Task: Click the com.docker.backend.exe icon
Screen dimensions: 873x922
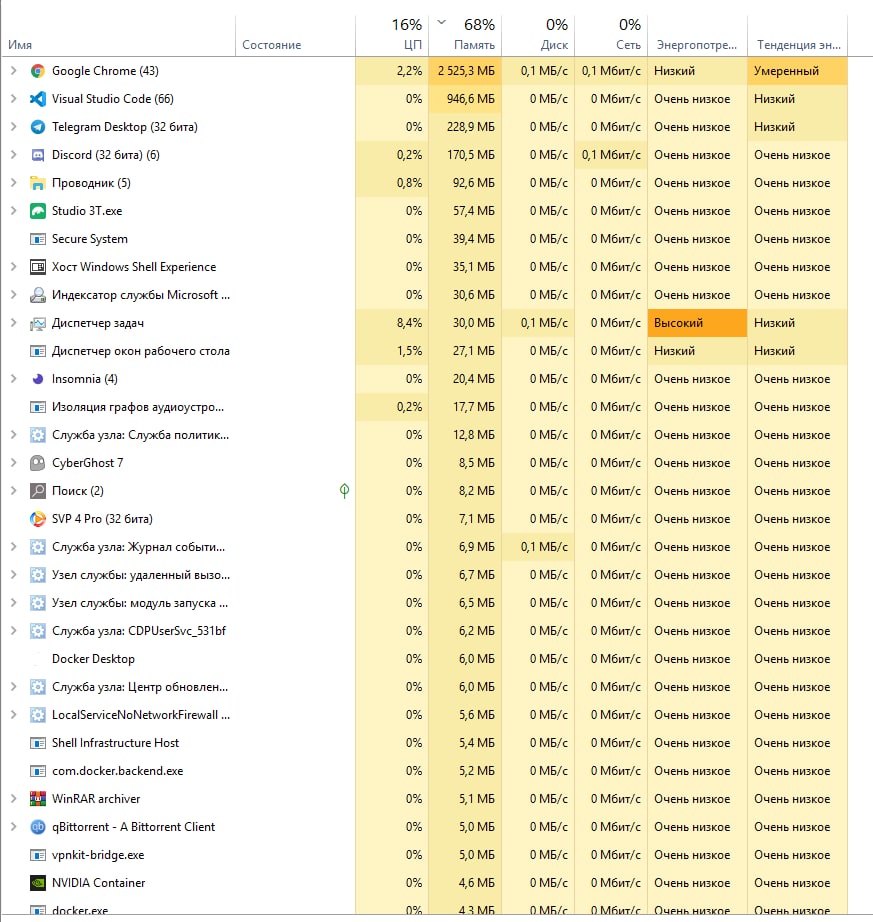Action: coord(38,771)
